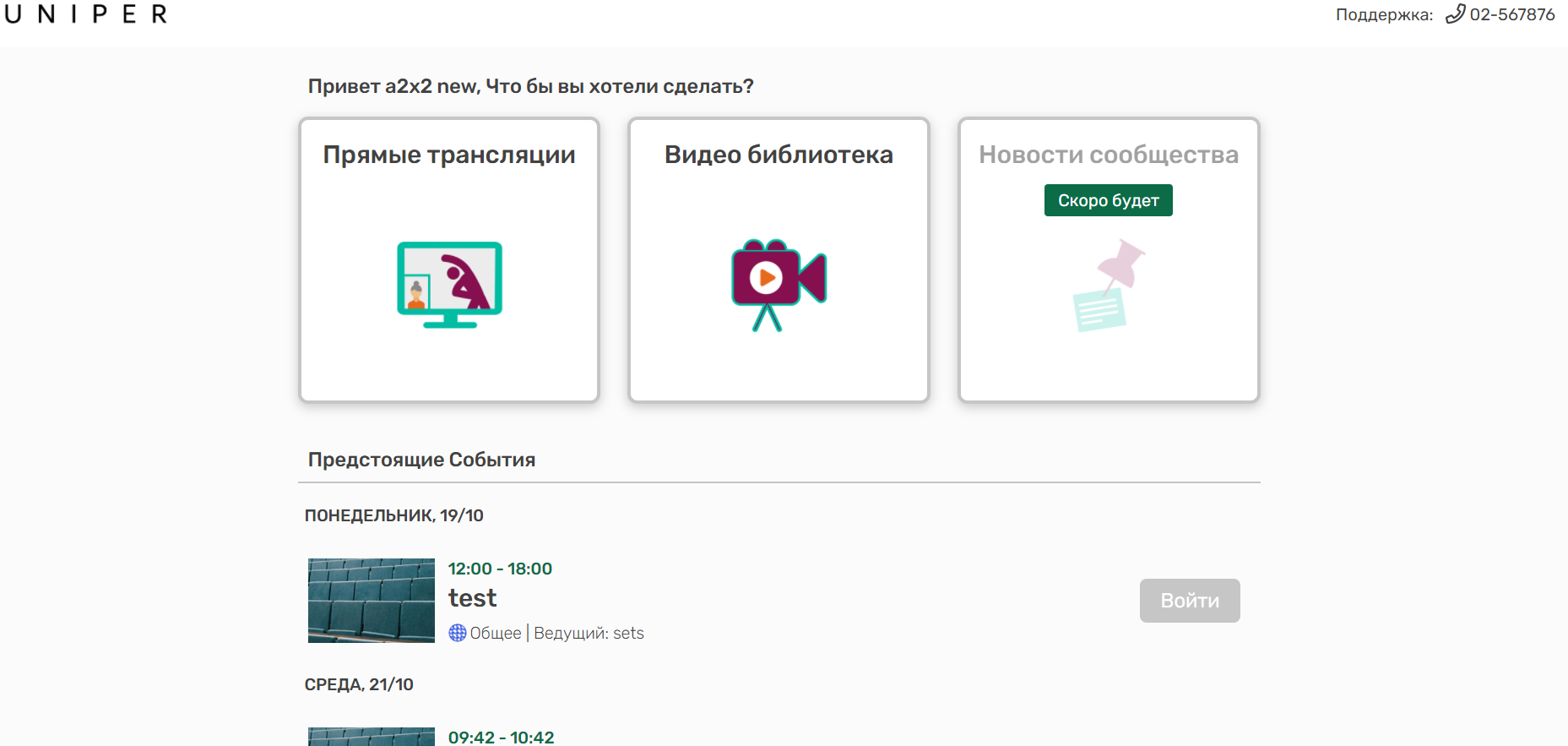Click the UNIPER logo
Image resolution: width=1568 pixels, height=746 pixels.
(x=86, y=14)
